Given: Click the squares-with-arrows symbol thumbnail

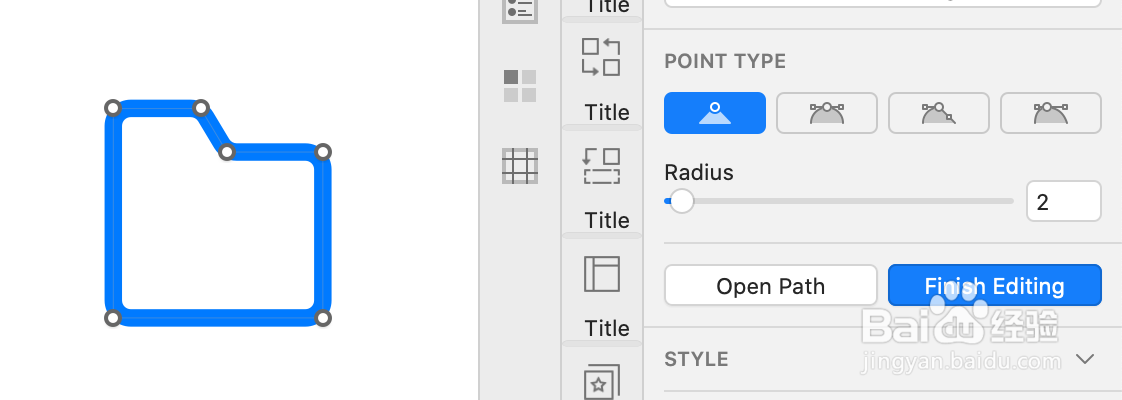Looking at the screenshot, I should click(x=601, y=58).
